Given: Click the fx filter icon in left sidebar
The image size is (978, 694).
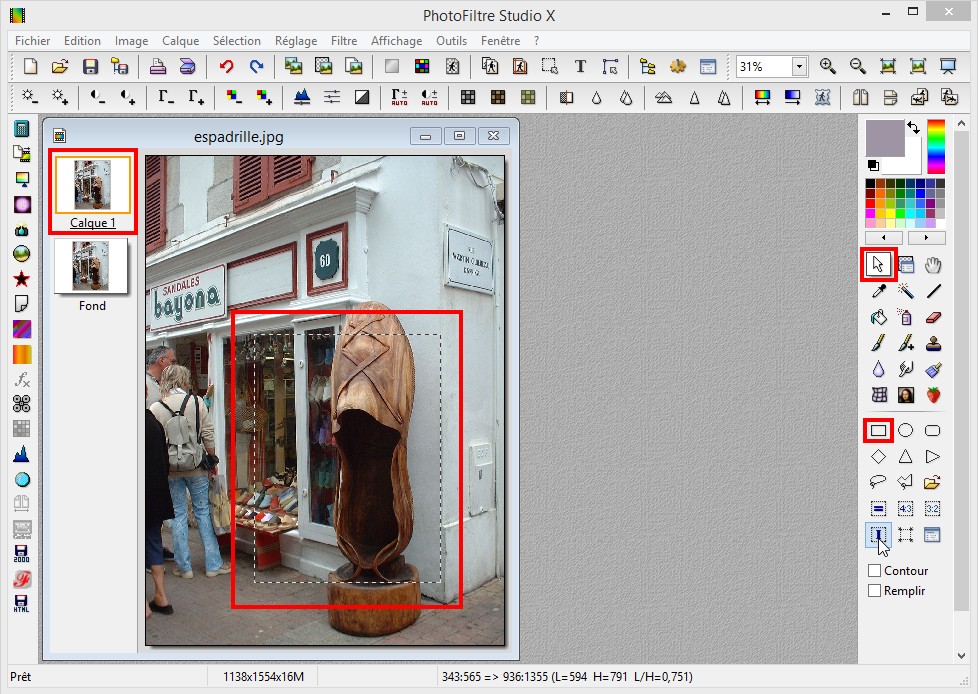Looking at the screenshot, I should click(x=21, y=378).
